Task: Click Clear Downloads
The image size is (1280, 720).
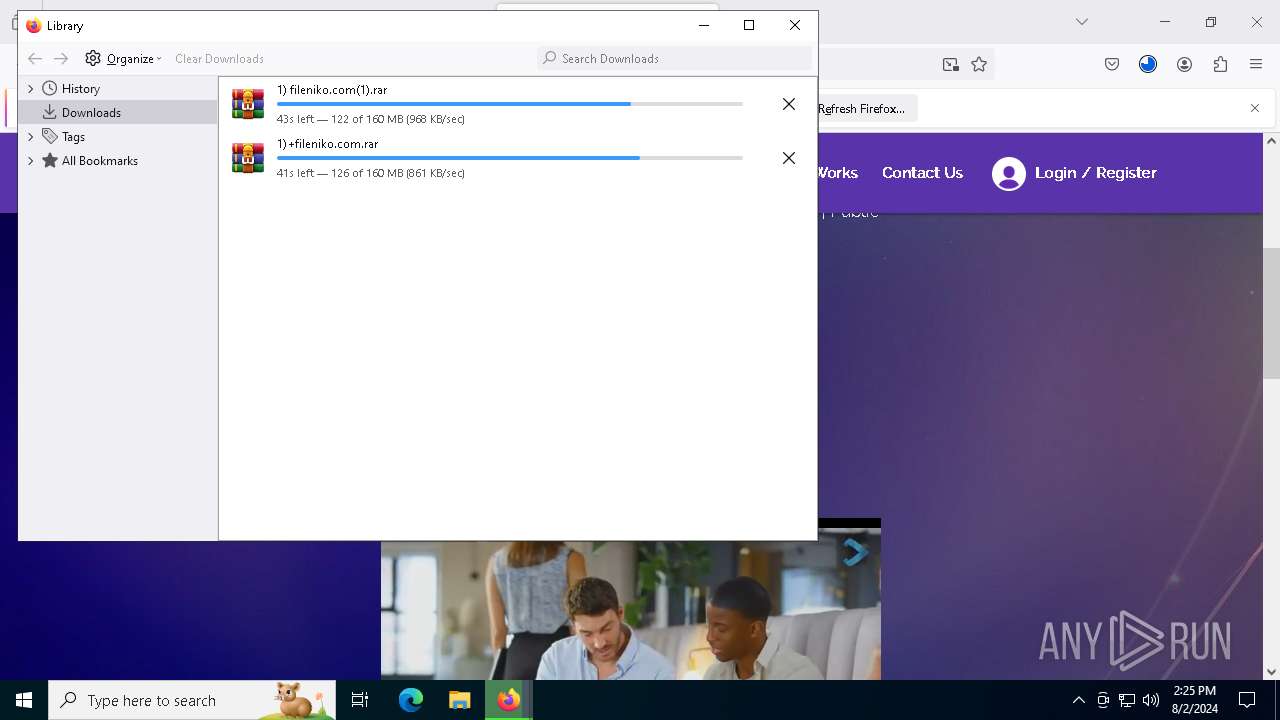Action: click(219, 59)
